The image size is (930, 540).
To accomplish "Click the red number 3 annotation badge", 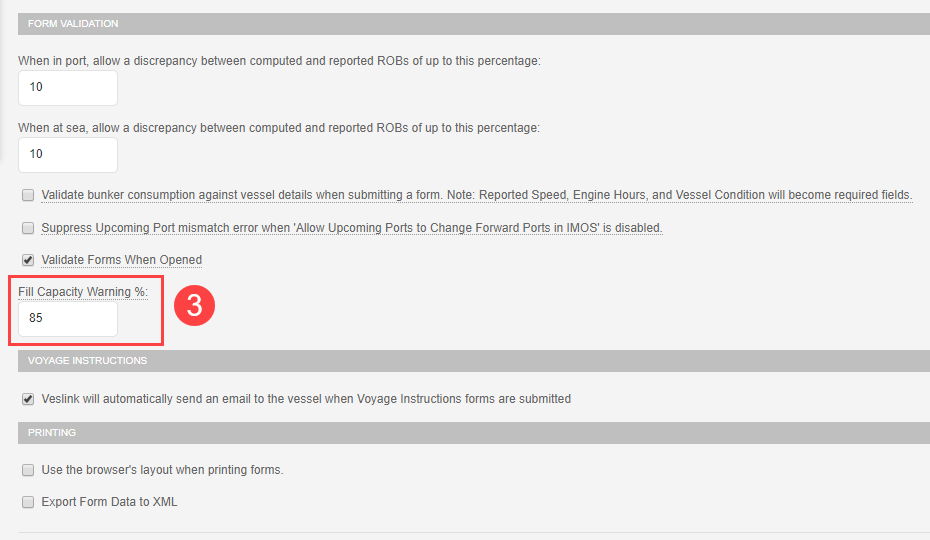I will click(x=194, y=307).
